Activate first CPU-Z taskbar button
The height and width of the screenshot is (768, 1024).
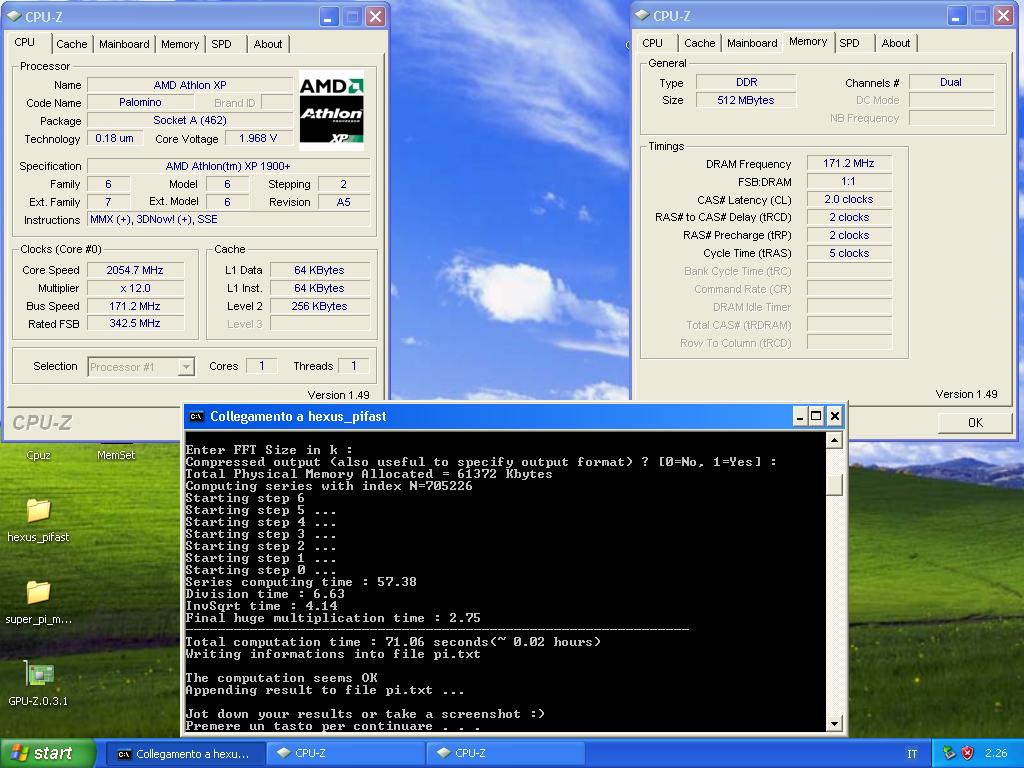(x=346, y=754)
